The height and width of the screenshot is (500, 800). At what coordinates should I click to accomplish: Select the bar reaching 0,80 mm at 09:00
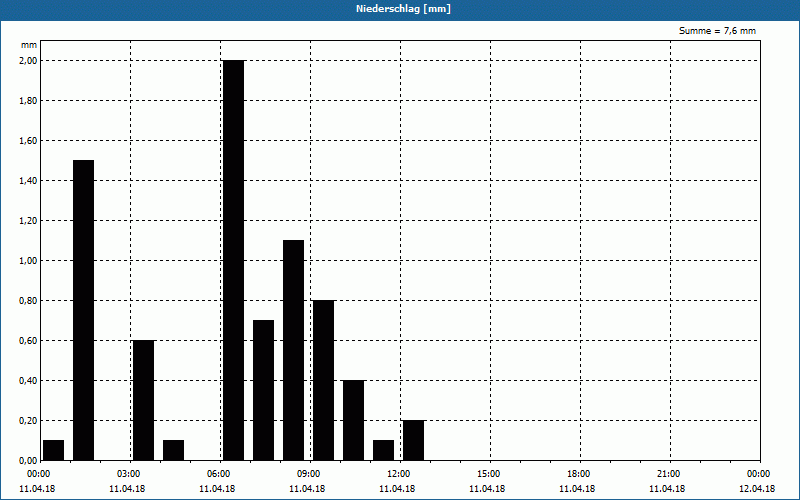(323, 380)
